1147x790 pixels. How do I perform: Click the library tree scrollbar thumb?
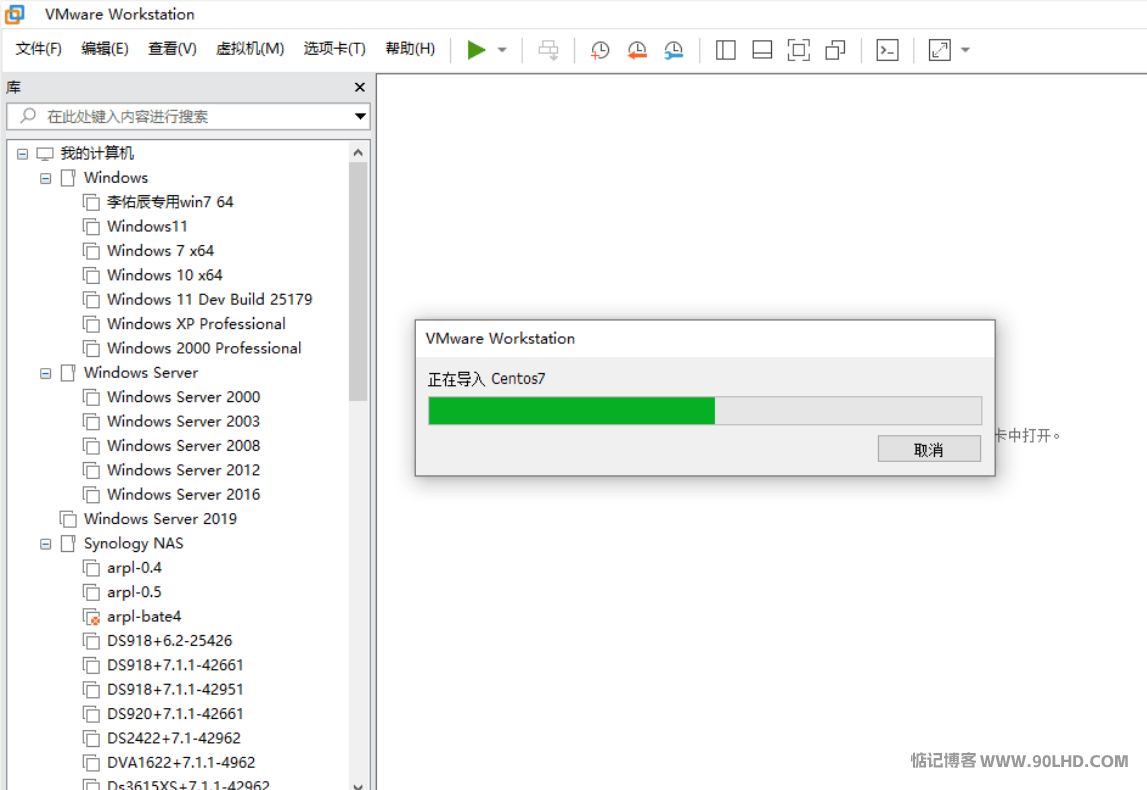[358, 282]
